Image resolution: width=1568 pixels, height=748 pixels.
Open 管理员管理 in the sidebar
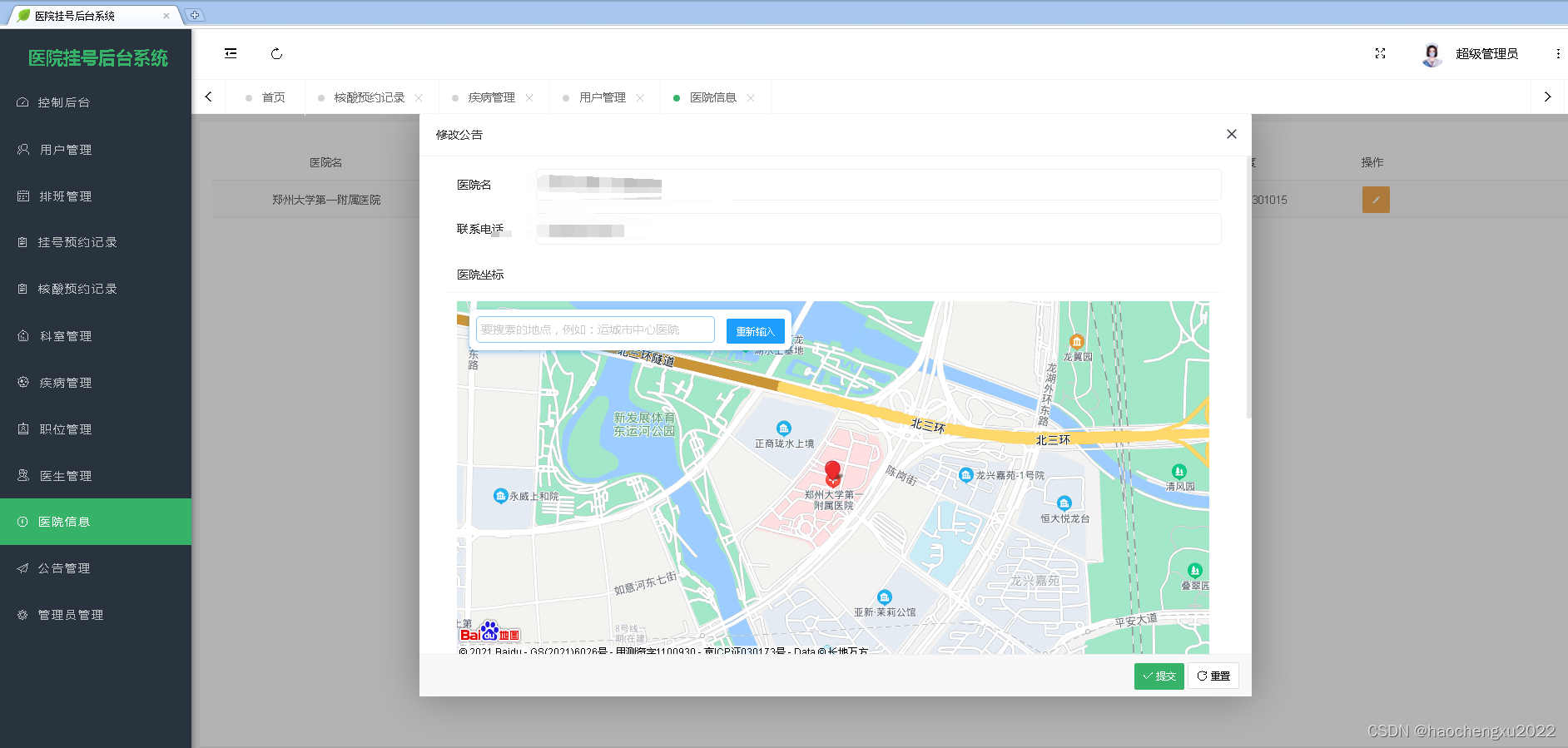point(96,615)
